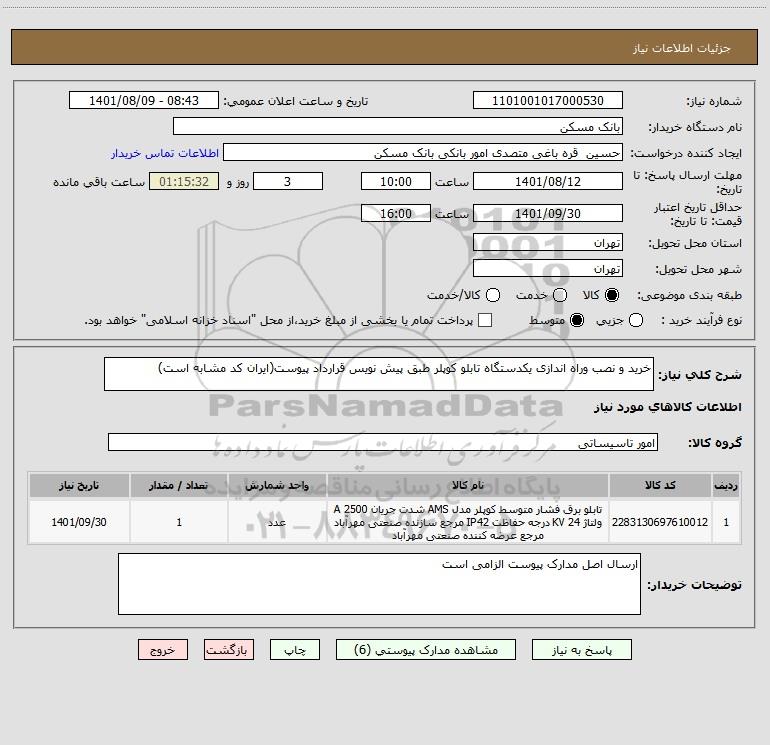Click the تعداد / مقدار column header

tap(179, 485)
